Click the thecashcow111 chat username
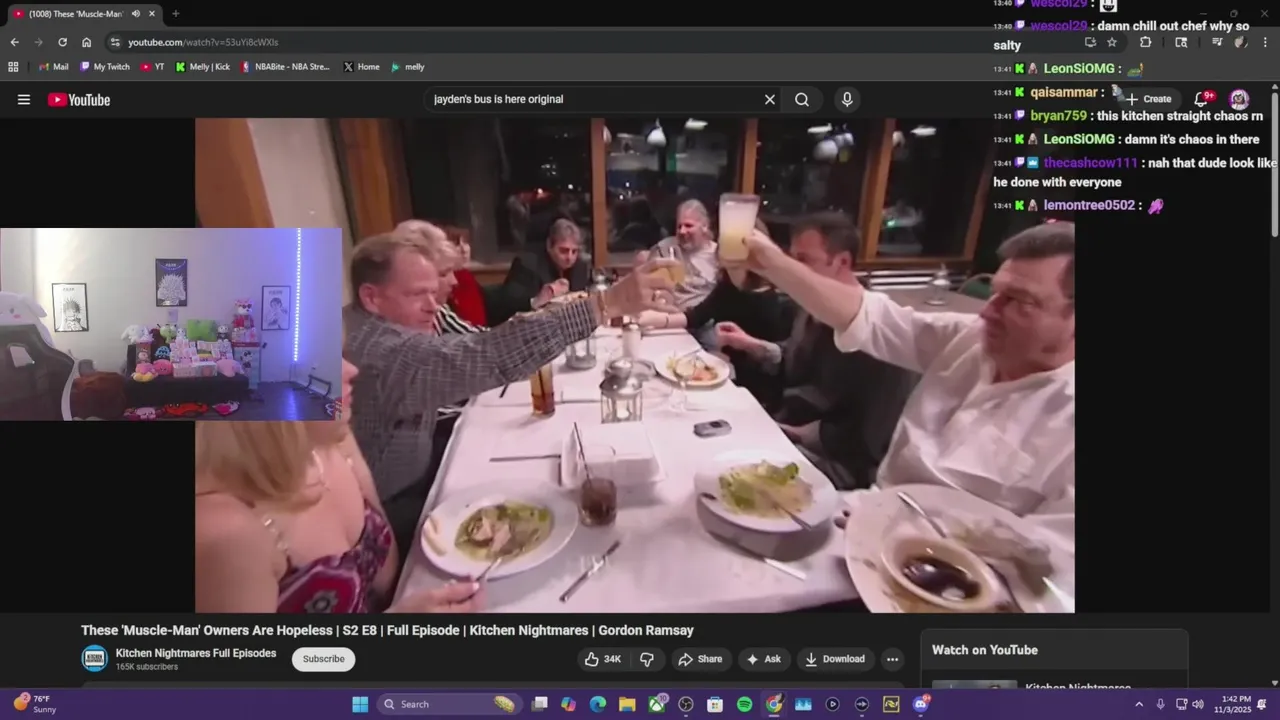1280x720 pixels. point(1090,162)
